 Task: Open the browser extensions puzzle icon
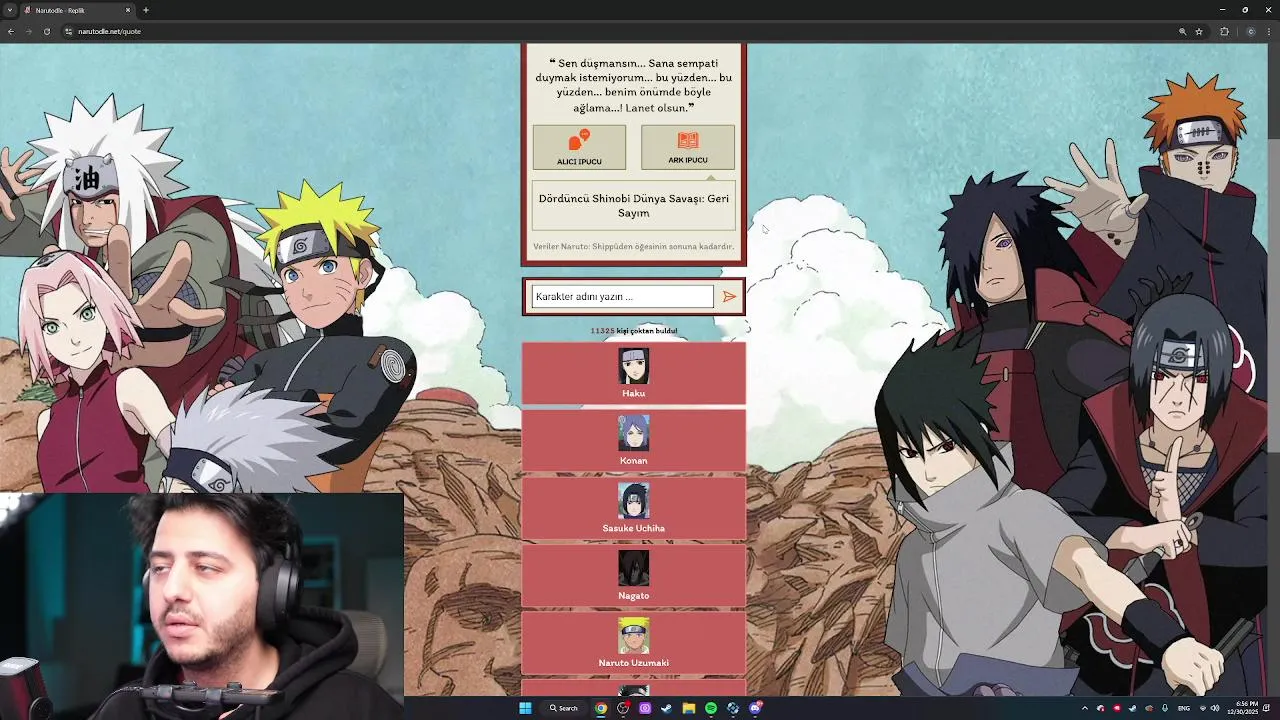click(x=1224, y=31)
